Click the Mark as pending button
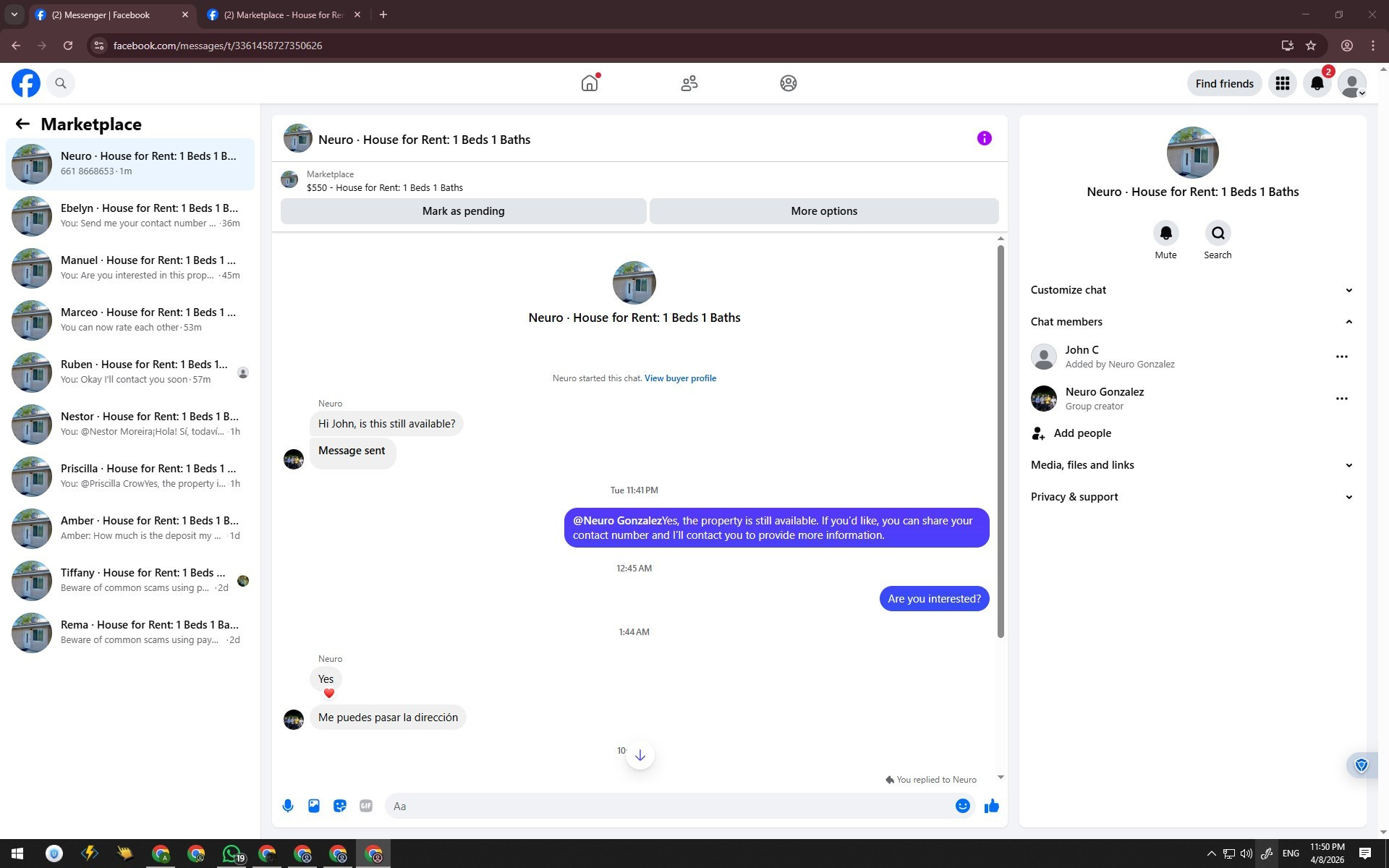This screenshot has width=1389, height=868. pos(463,211)
